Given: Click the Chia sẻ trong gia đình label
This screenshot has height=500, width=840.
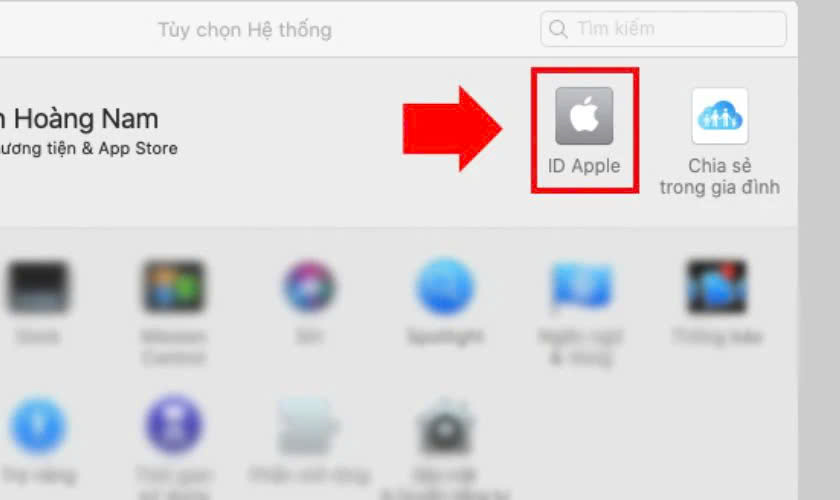Looking at the screenshot, I should point(719,176).
